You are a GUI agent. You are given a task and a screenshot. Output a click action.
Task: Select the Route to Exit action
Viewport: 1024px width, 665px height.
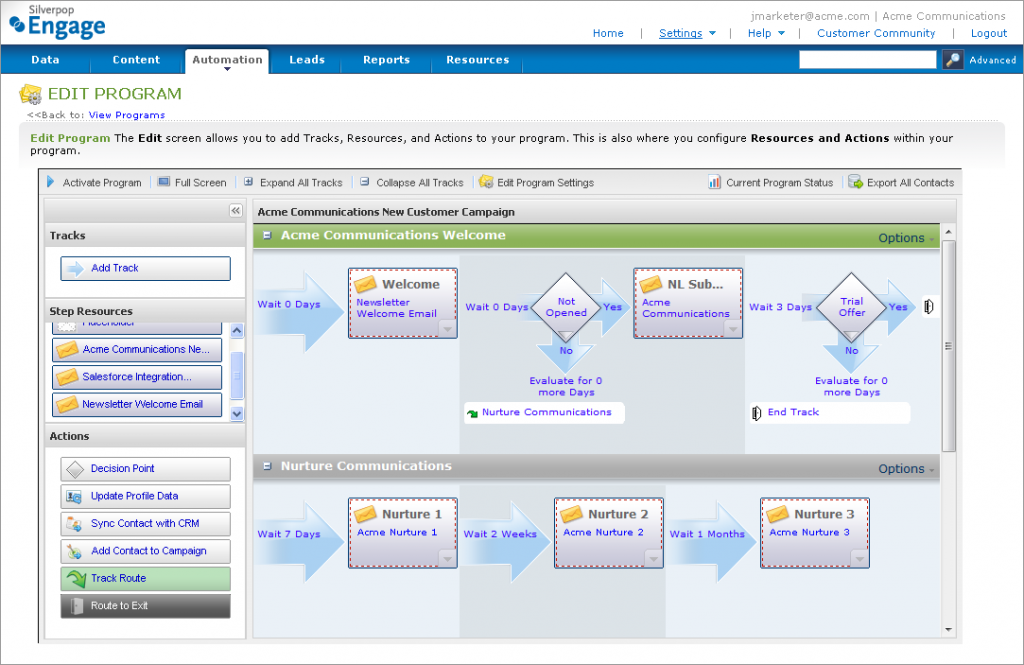[145, 606]
